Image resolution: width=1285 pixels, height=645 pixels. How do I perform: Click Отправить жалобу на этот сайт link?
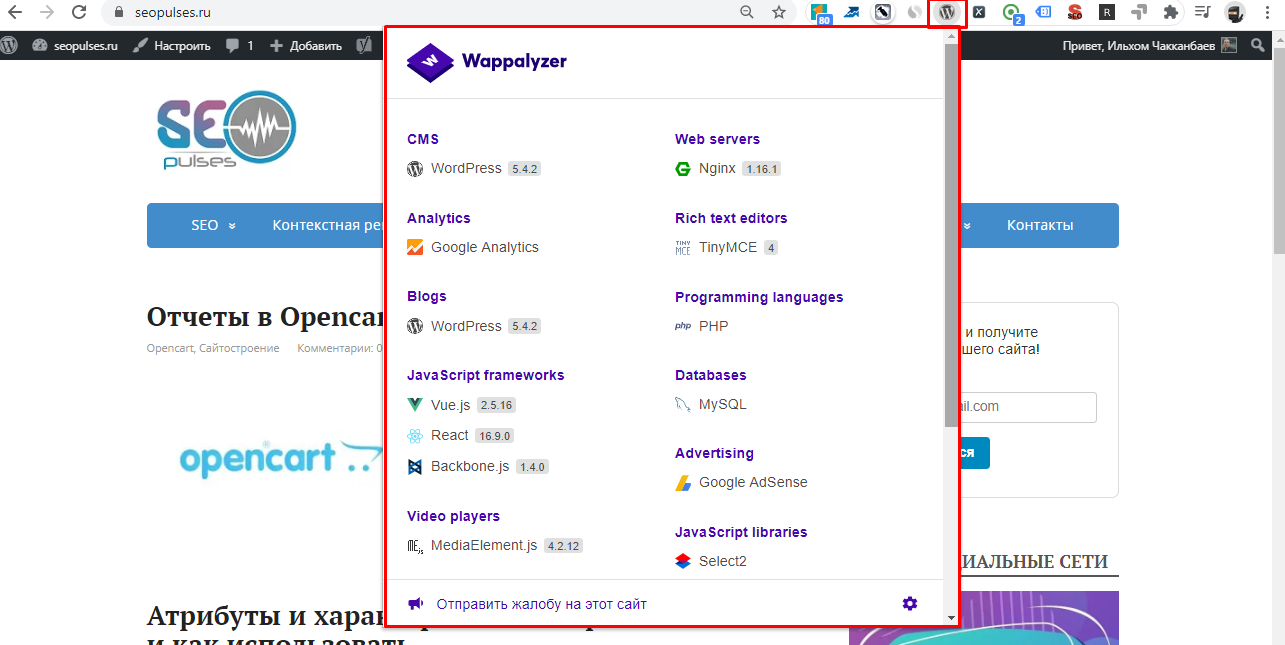pos(541,604)
